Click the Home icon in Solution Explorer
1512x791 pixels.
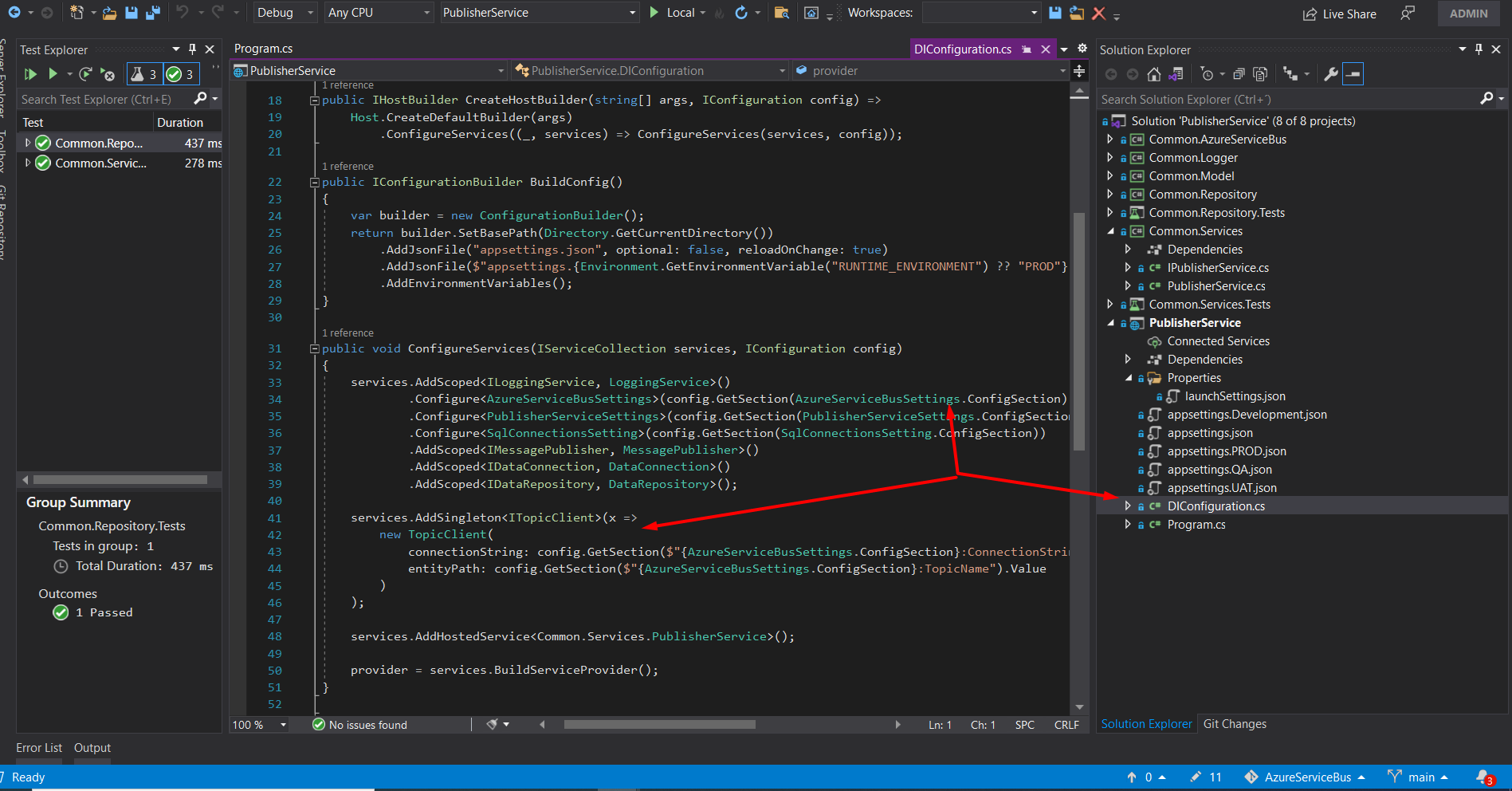pos(1153,74)
